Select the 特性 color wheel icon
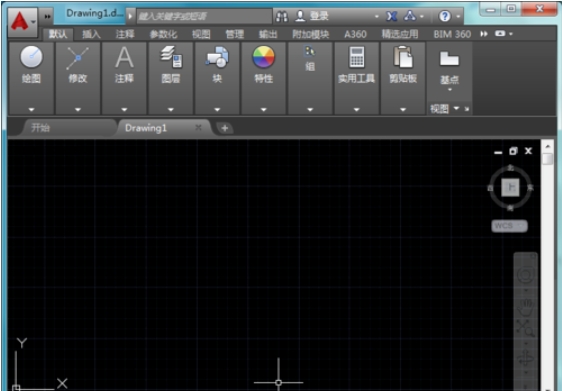 click(263, 57)
